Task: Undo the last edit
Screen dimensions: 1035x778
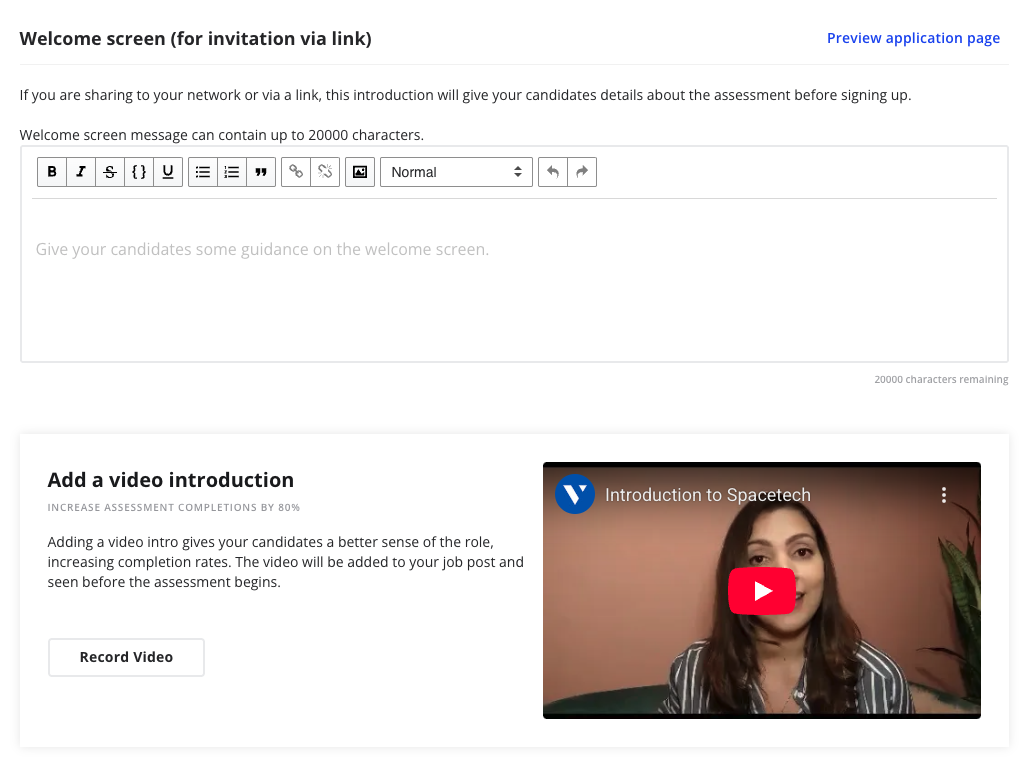Action: pos(553,172)
